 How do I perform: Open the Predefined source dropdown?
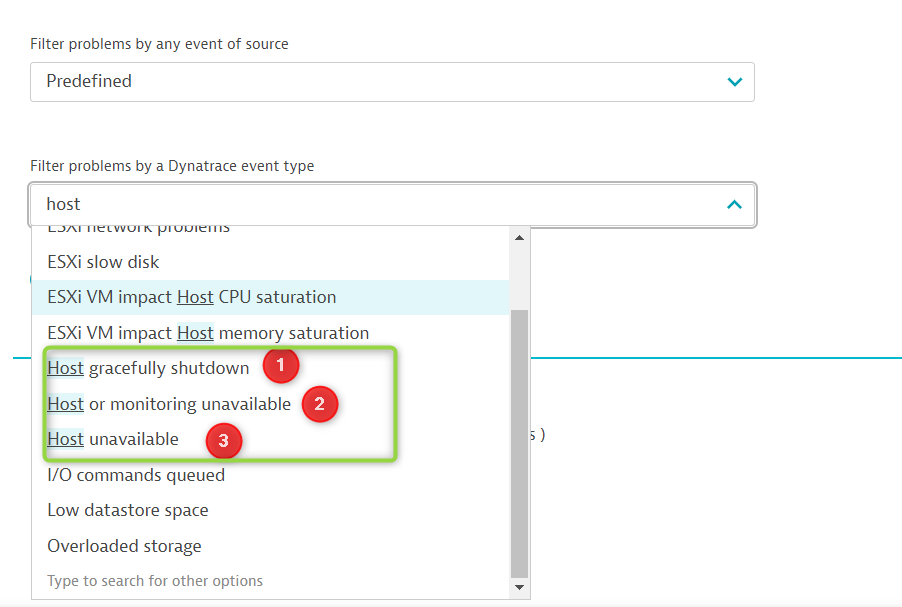(391, 82)
